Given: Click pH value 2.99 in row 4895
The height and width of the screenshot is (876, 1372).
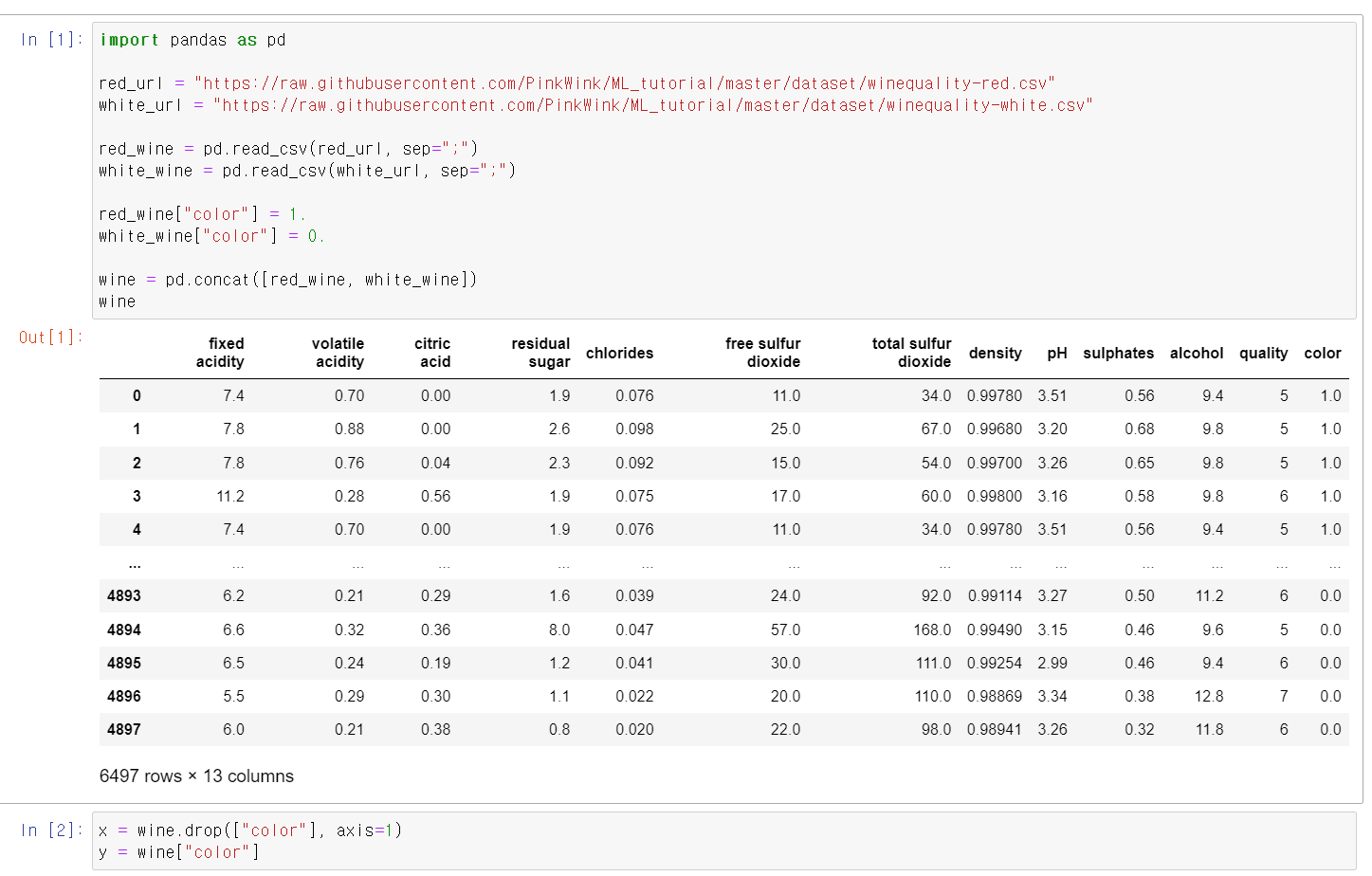Looking at the screenshot, I should pos(1052,664).
